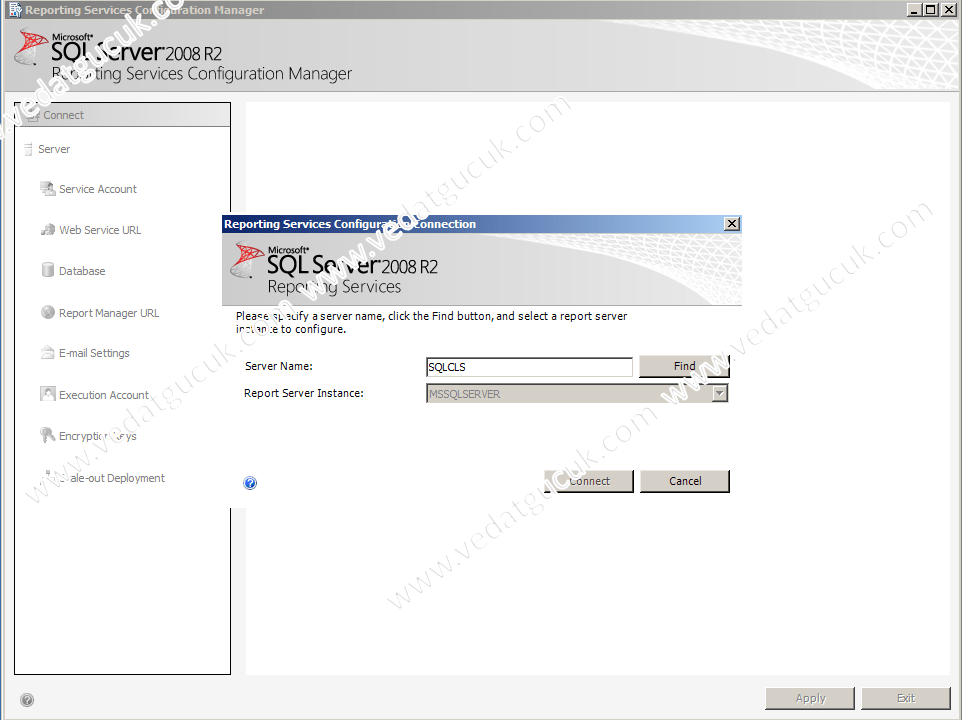Click the Database cylinder icon
962x720 pixels.
pos(47,270)
